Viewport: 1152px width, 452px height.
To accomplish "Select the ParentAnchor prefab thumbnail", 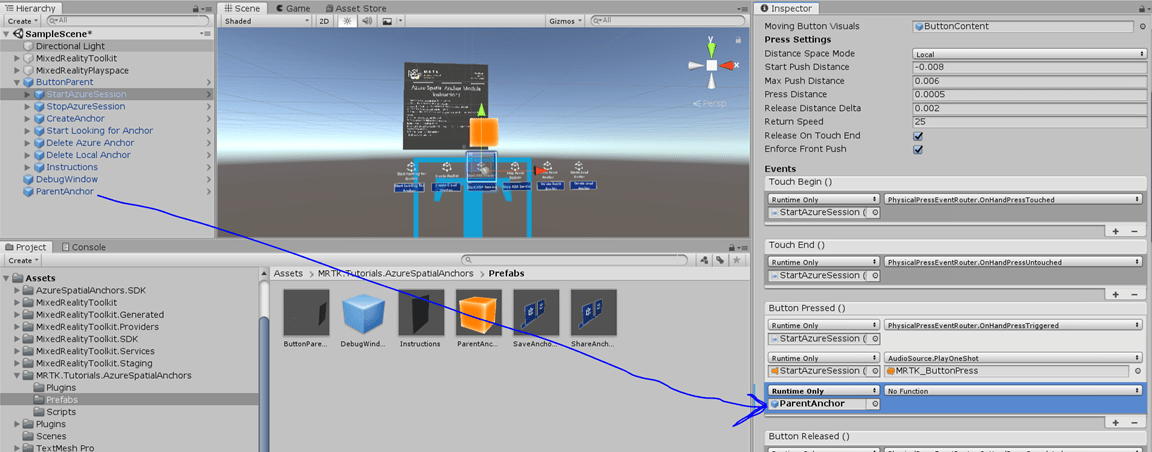I will [478, 313].
